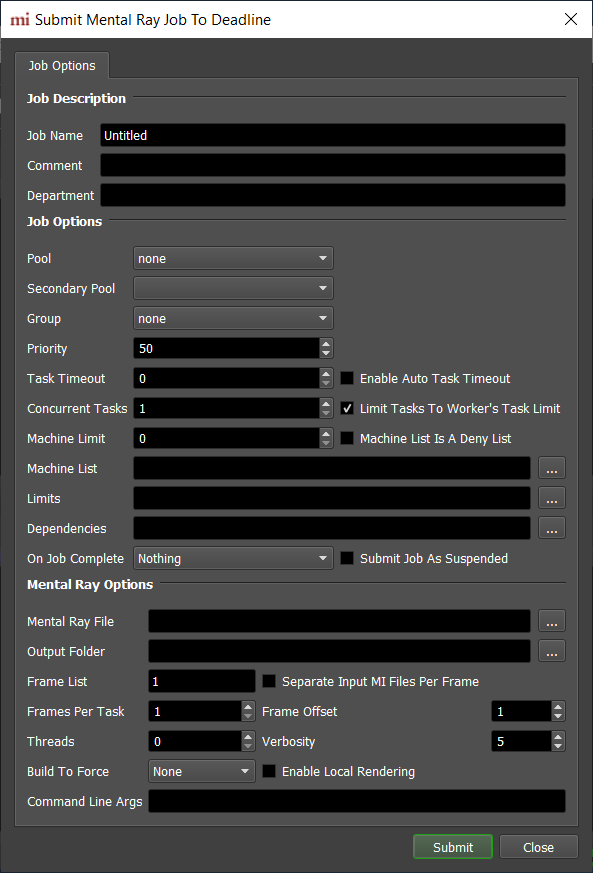Viewport: 593px width, 873px height.
Task: Decrease Machine Limit with the down arrow
Action: tap(326, 444)
